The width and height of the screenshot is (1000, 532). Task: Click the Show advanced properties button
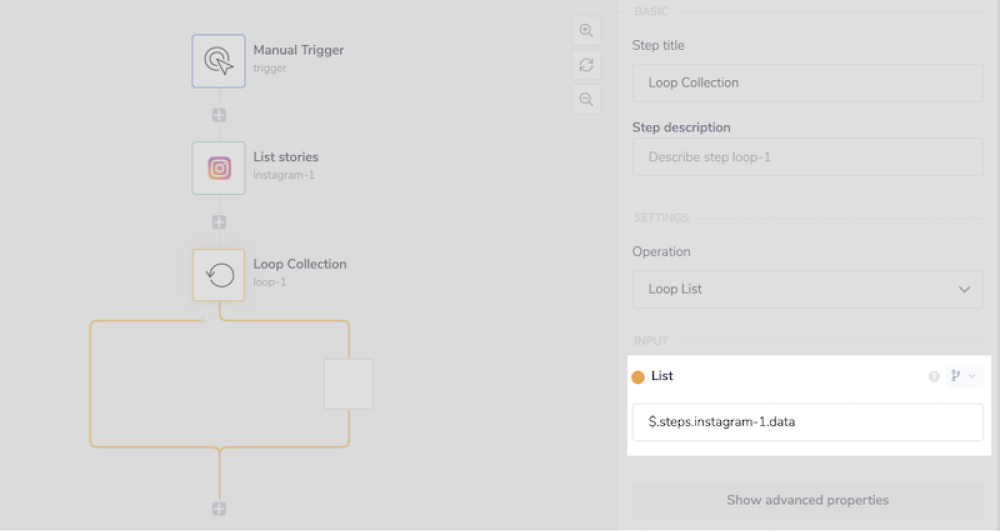(x=807, y=500)
